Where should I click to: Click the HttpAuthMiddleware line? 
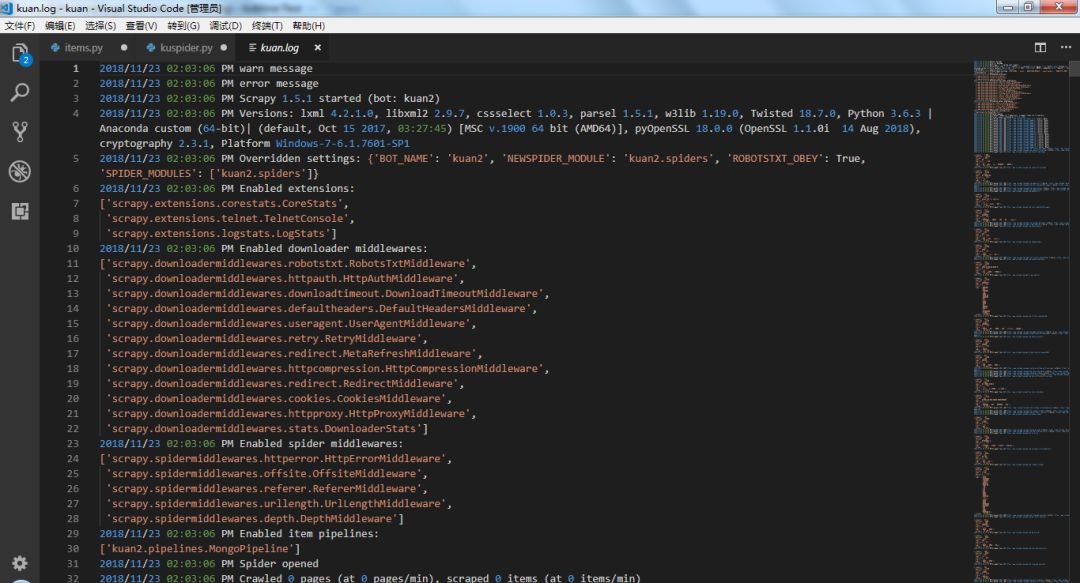[284, 278]
